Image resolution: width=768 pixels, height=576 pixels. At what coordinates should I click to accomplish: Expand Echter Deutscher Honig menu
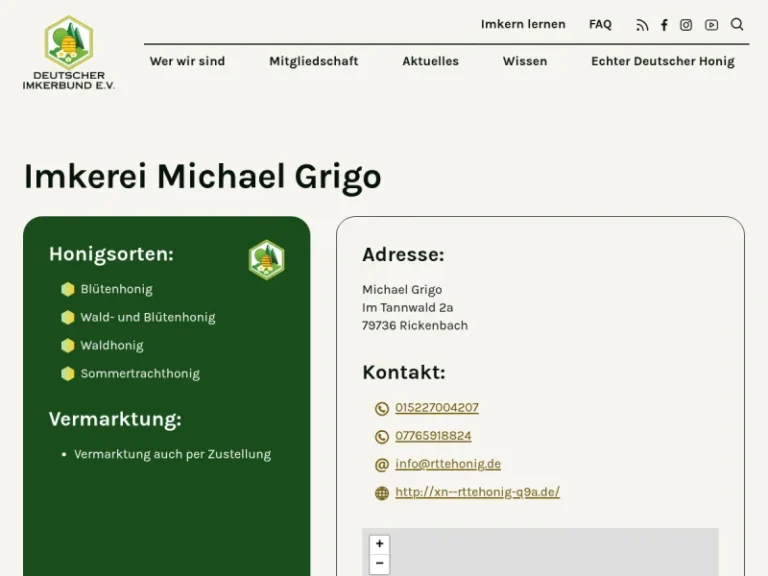tap(662, 61)
